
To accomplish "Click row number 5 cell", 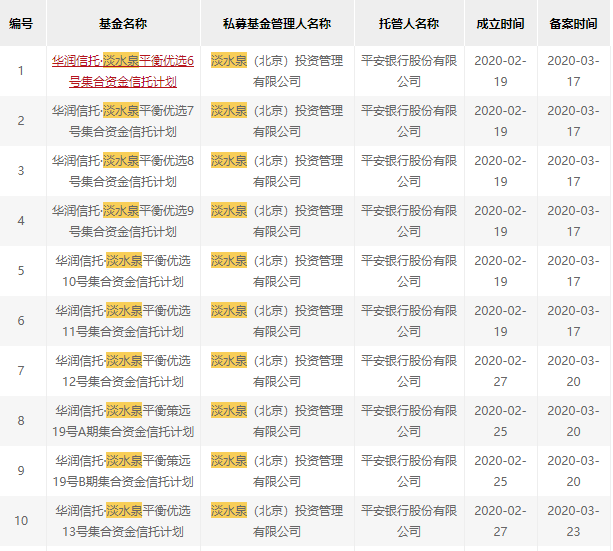I will (21, 271).
